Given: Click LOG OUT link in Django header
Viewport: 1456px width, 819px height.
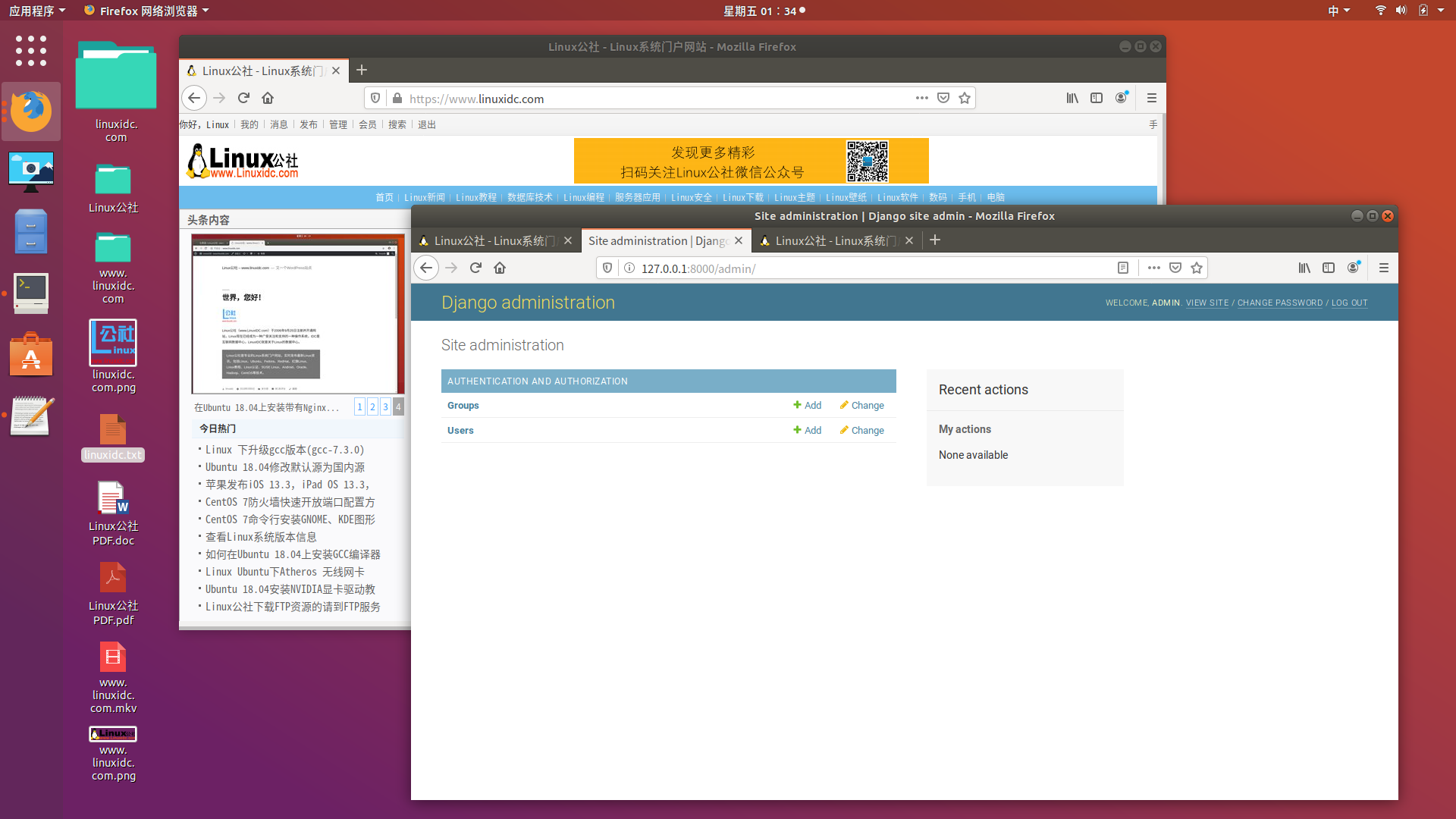Looking at the screenshot, I should (x=1350, y=303).
